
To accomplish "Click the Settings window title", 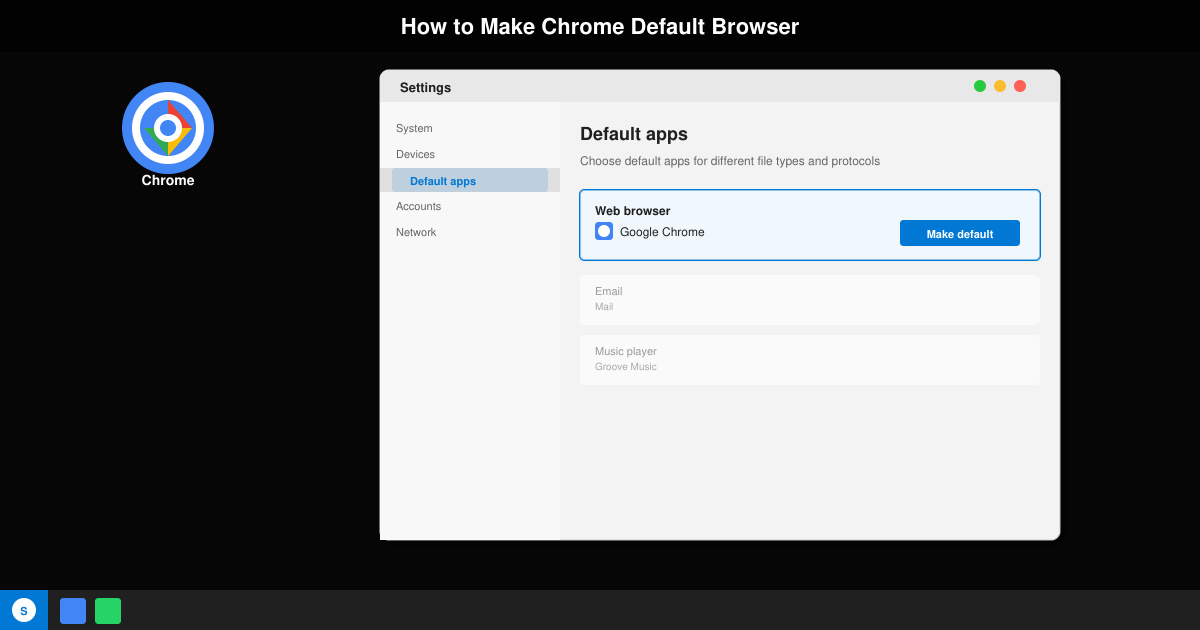I will pyautogui.click(x=425, y=87).
